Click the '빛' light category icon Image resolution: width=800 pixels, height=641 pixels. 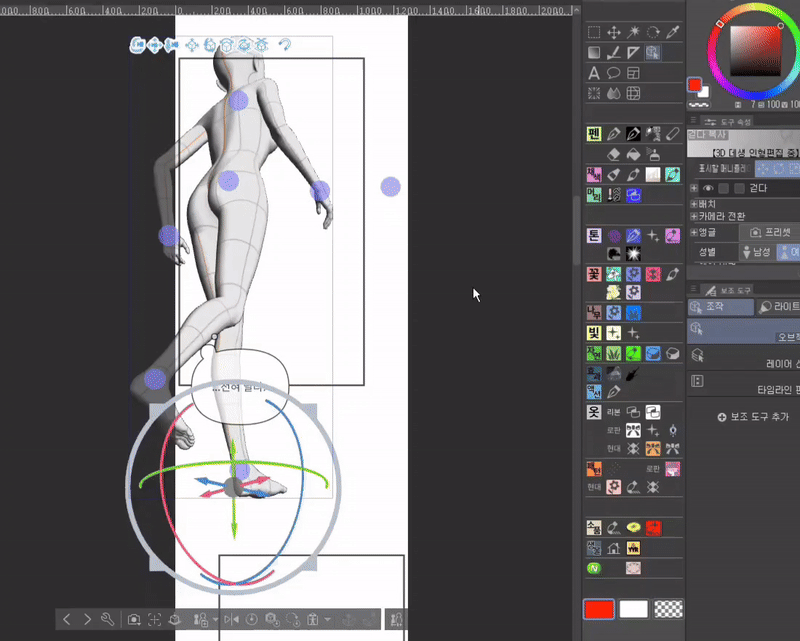[x=594, y=333]
